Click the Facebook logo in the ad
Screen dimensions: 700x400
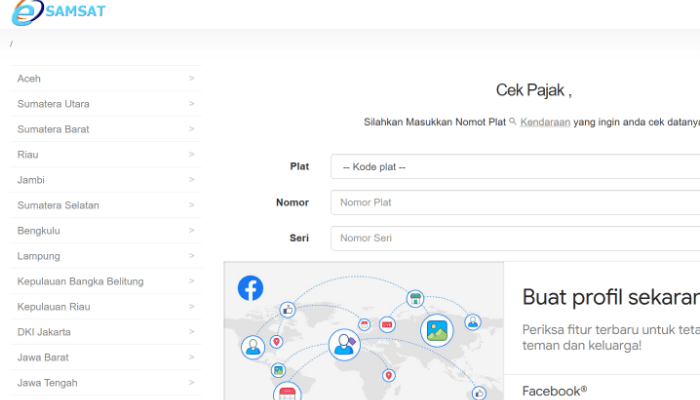[250, 288]
